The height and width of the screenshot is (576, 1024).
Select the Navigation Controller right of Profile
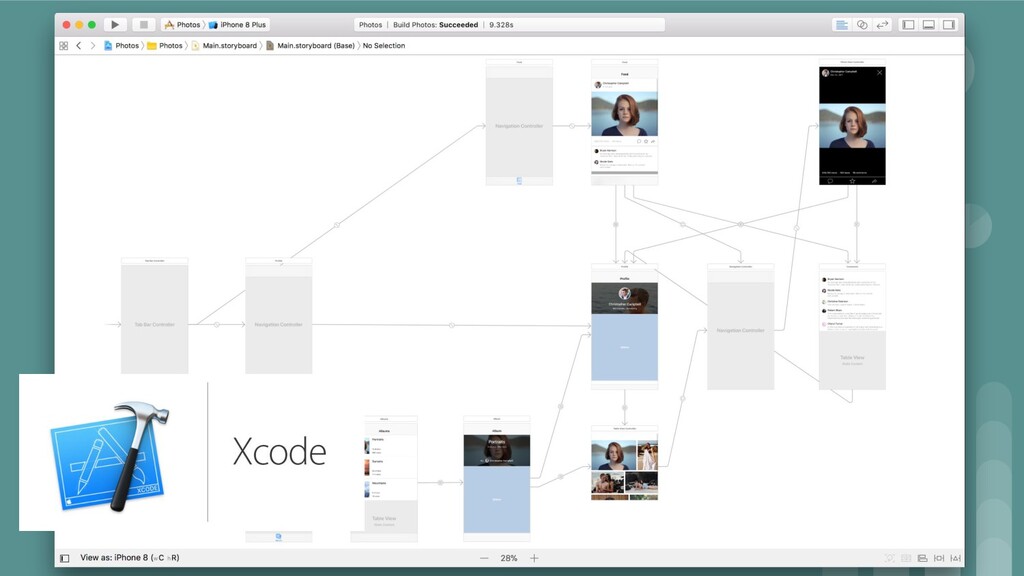tap(741, 327)
